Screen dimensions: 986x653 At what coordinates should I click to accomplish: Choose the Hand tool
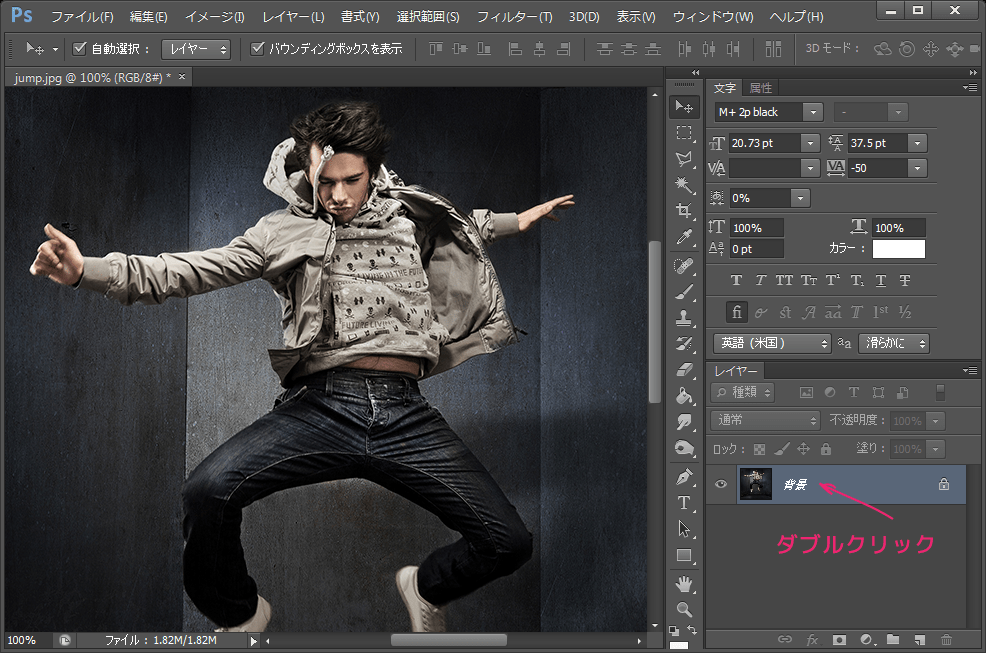684,583
